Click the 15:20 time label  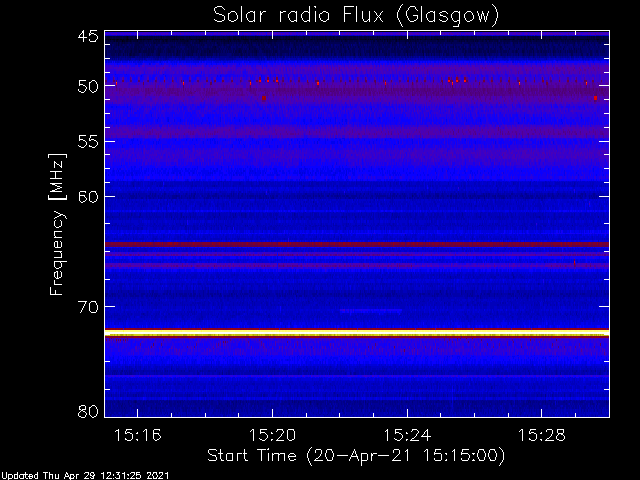(x=272, y=435)
